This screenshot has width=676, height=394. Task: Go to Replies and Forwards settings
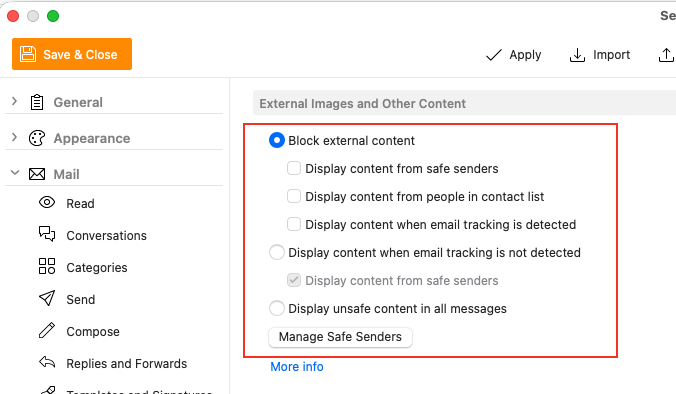click(x=127, y=363)
